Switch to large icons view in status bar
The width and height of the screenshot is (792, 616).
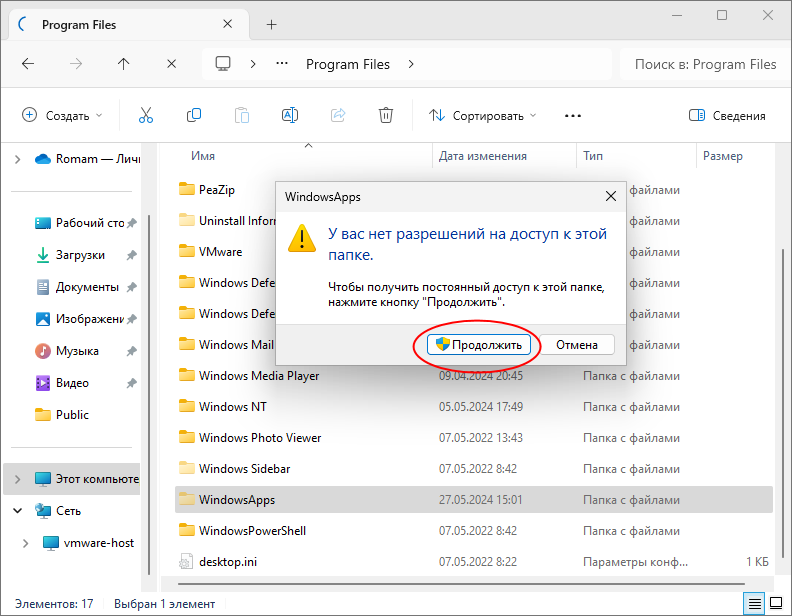[x=776, y=603]
